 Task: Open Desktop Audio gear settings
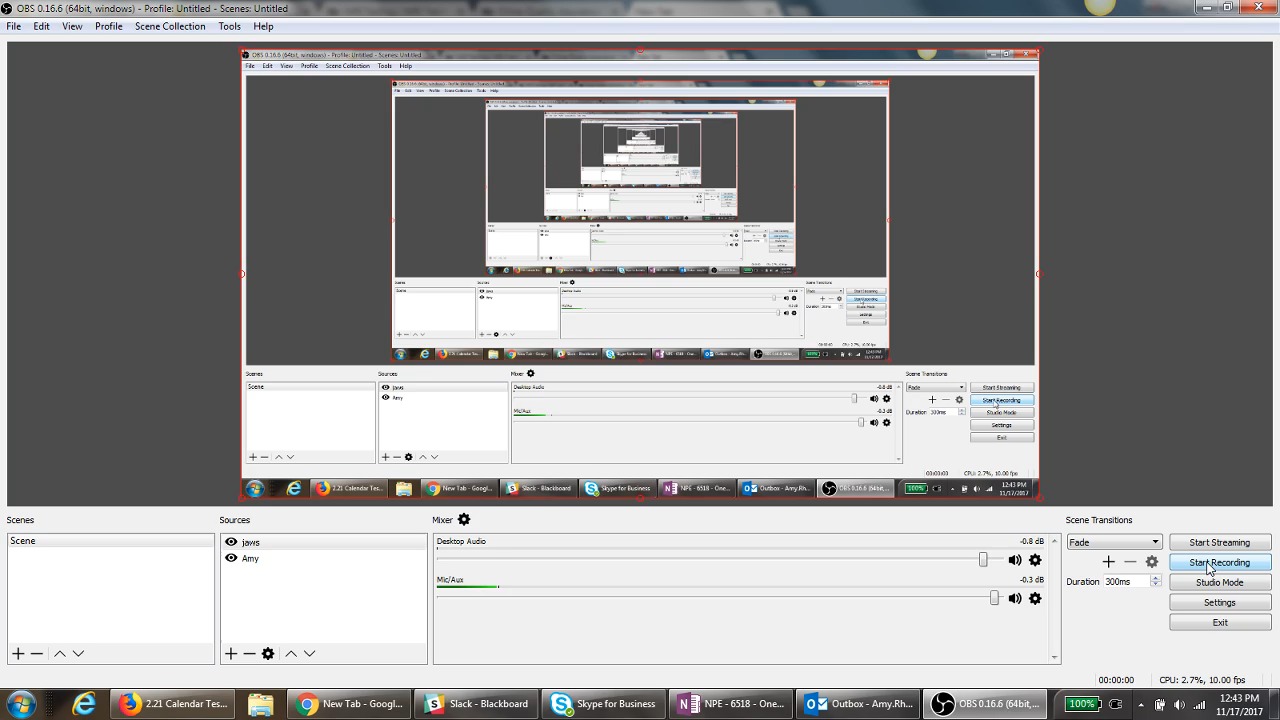(x=1035, y=561)
